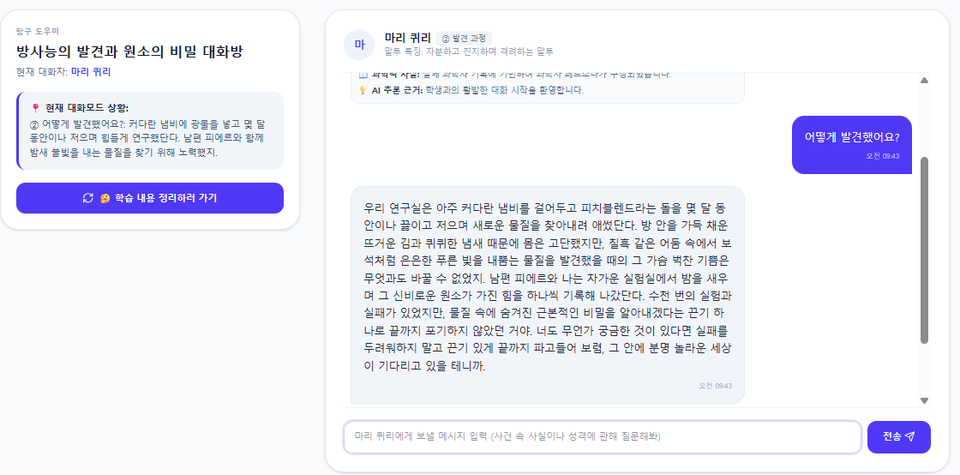This screenshot has height=475, width=960.
Task: Click the chat scrollbar up arrow
Action: click(924, 80)
